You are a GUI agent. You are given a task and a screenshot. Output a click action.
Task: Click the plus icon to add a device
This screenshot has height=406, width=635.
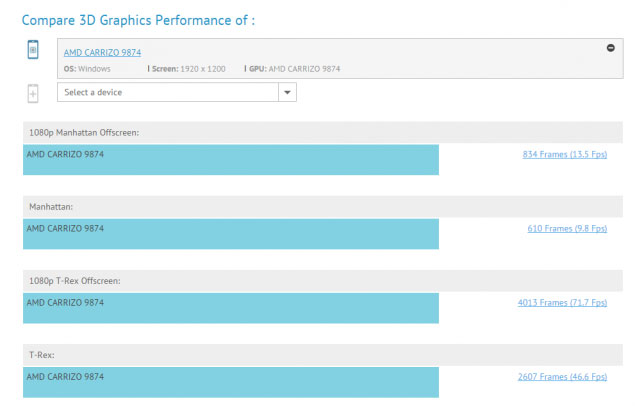pyautogui.click(x=33, y=93)
